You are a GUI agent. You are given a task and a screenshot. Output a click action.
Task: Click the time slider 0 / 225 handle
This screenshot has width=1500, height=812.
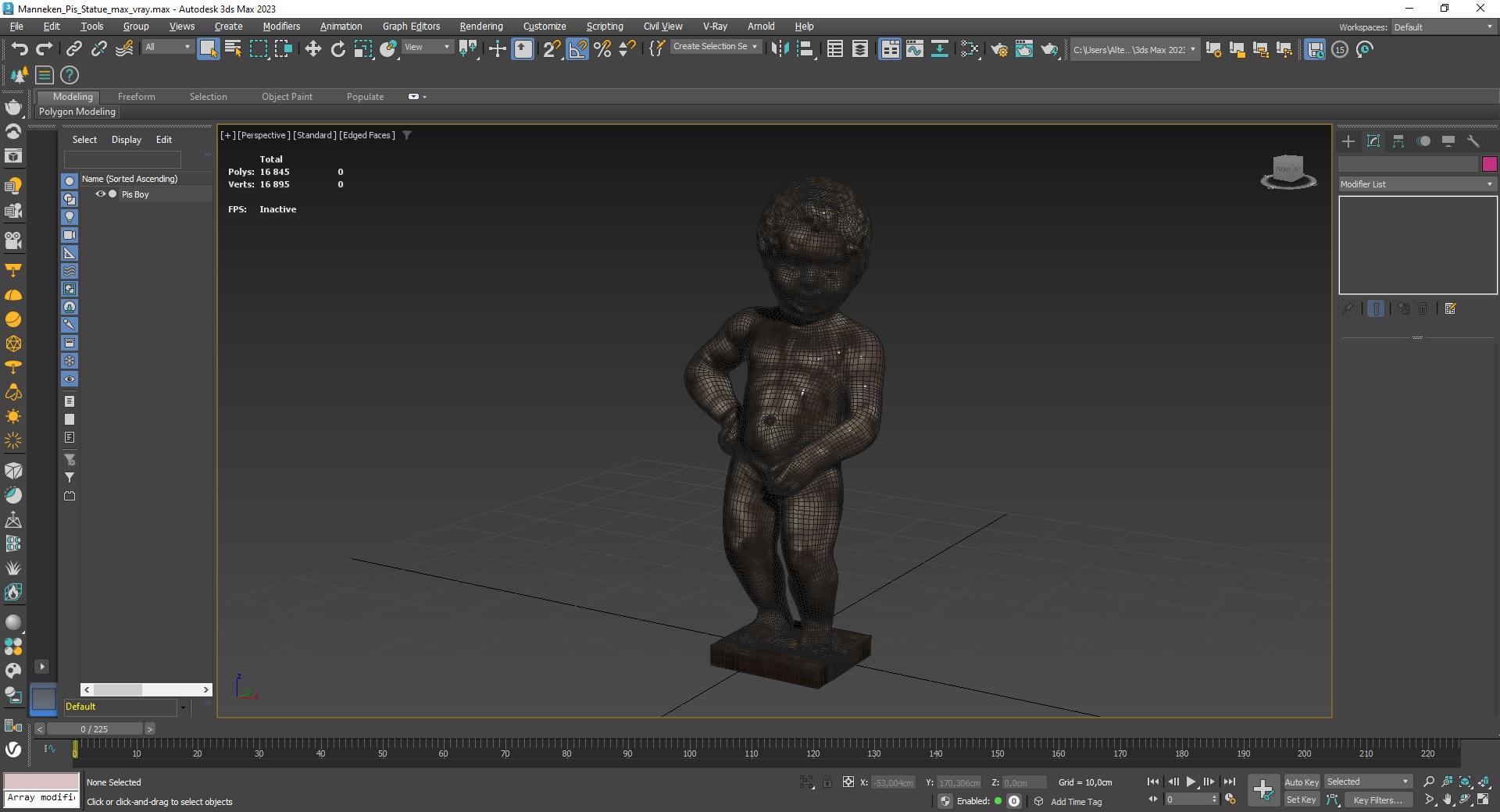95,729
